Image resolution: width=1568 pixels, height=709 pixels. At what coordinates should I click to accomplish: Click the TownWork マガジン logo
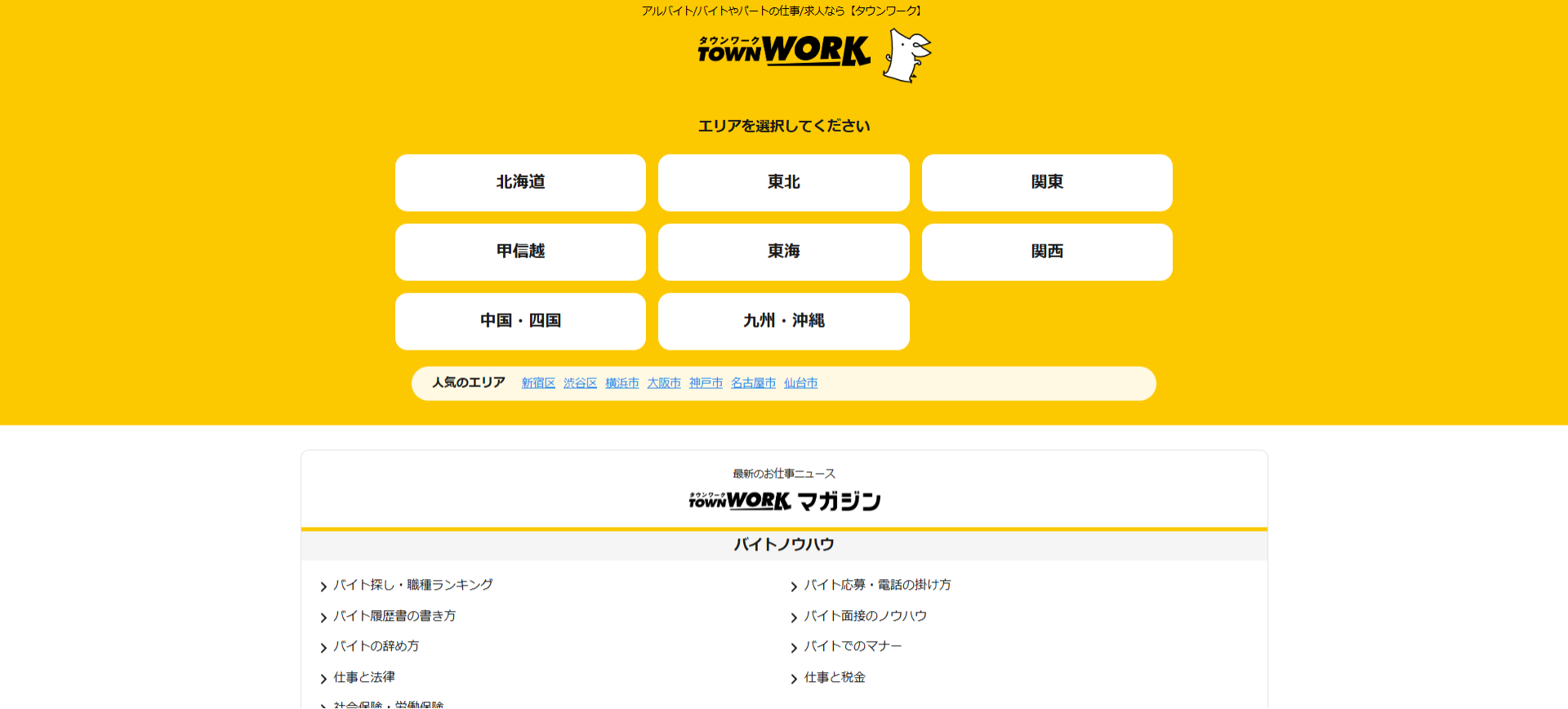click(784, 501)
